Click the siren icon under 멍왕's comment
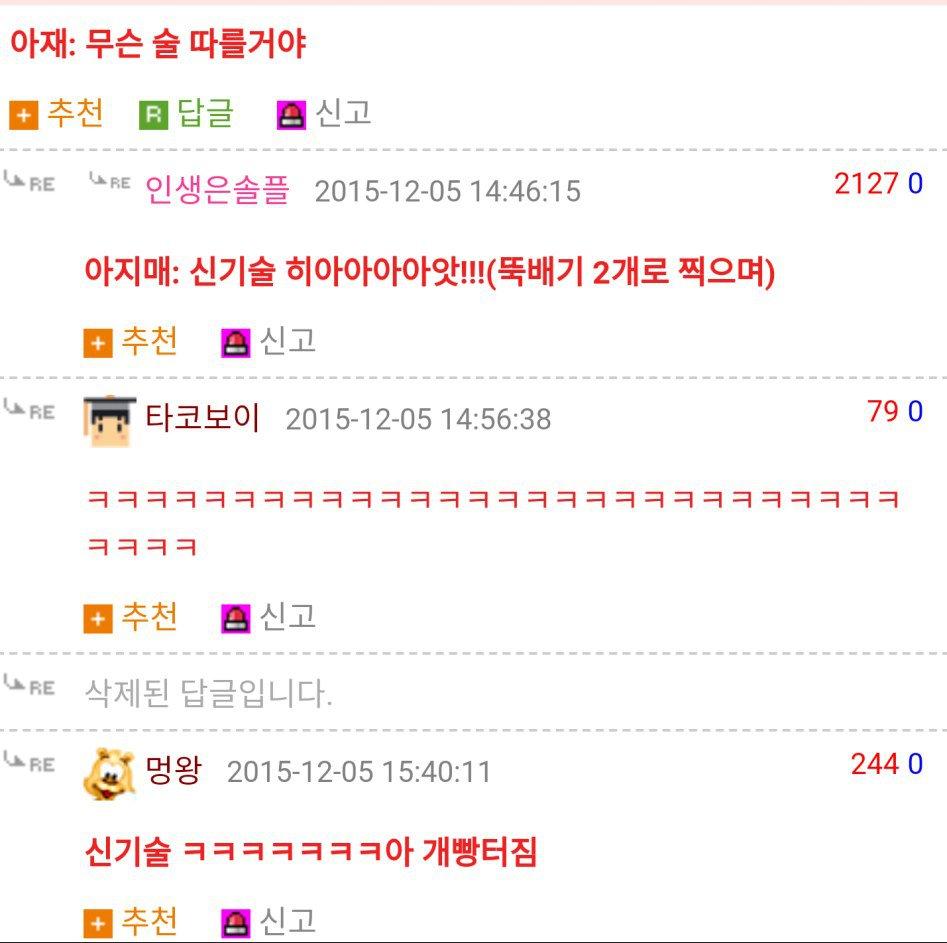 tap(236, 924)
